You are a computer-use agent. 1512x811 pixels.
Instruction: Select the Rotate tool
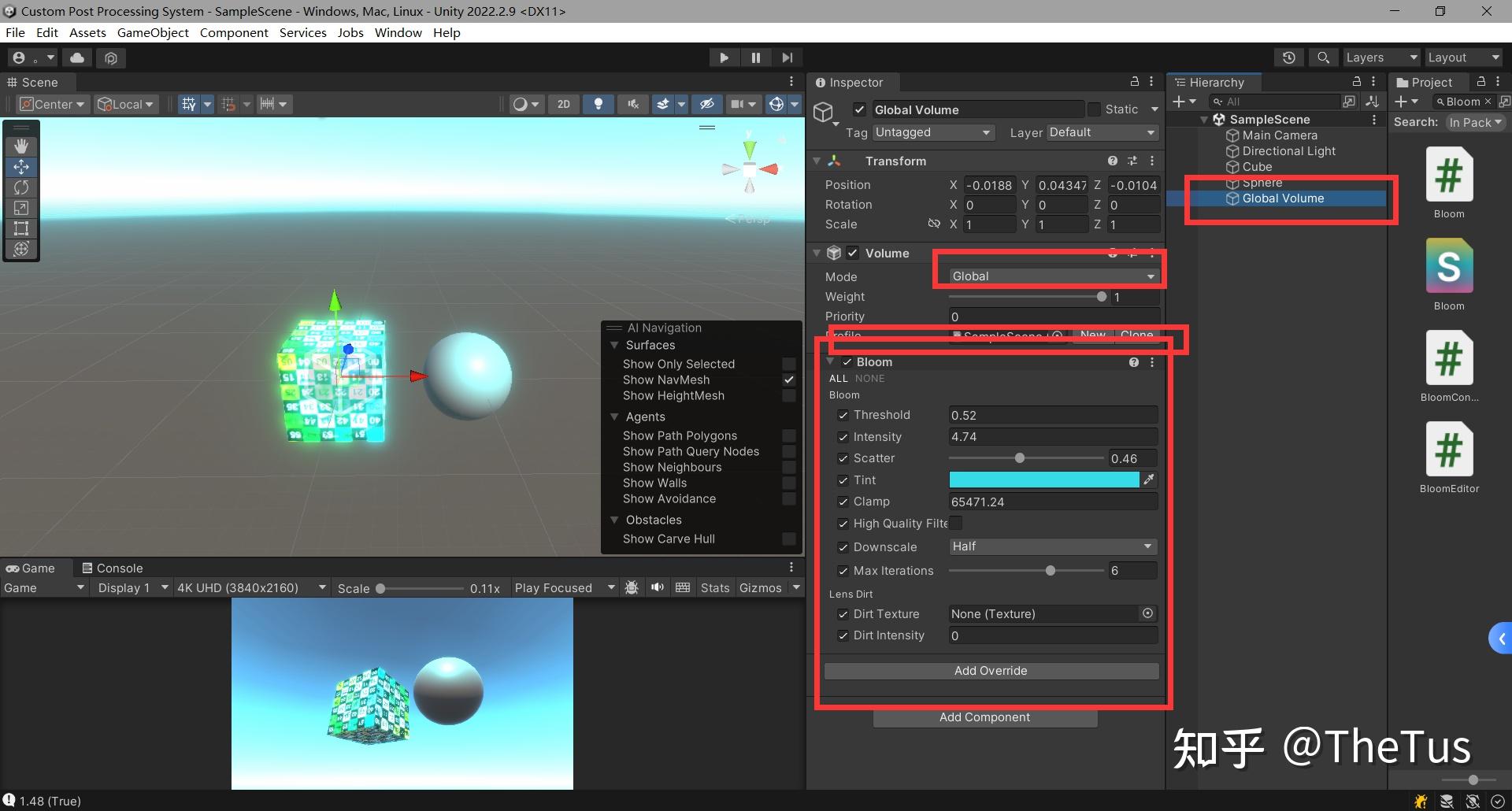pos(21,187)
